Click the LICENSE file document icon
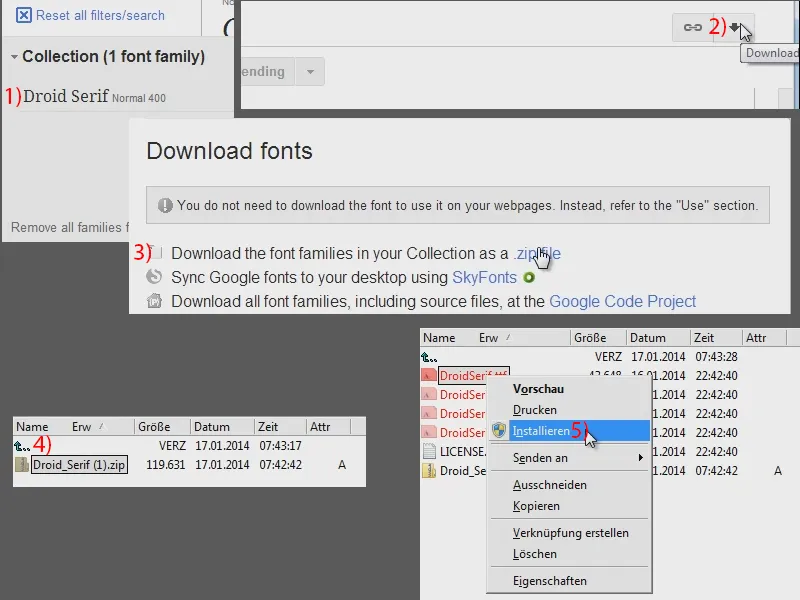Image resolution: width=800 pixels, height=600 pixels. (x=429, y=452)
